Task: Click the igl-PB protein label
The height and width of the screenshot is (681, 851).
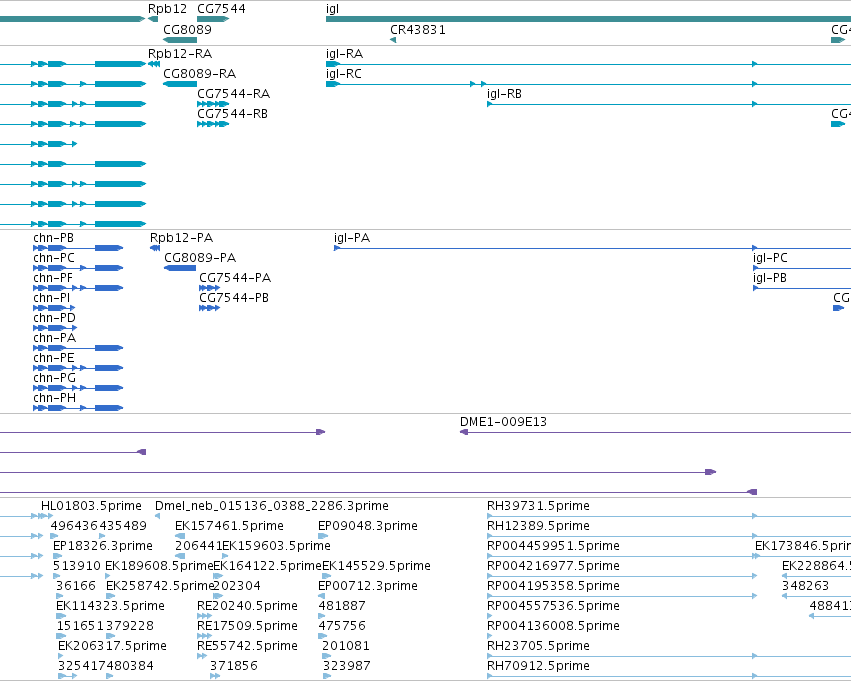Action: [x=770, y=278]
